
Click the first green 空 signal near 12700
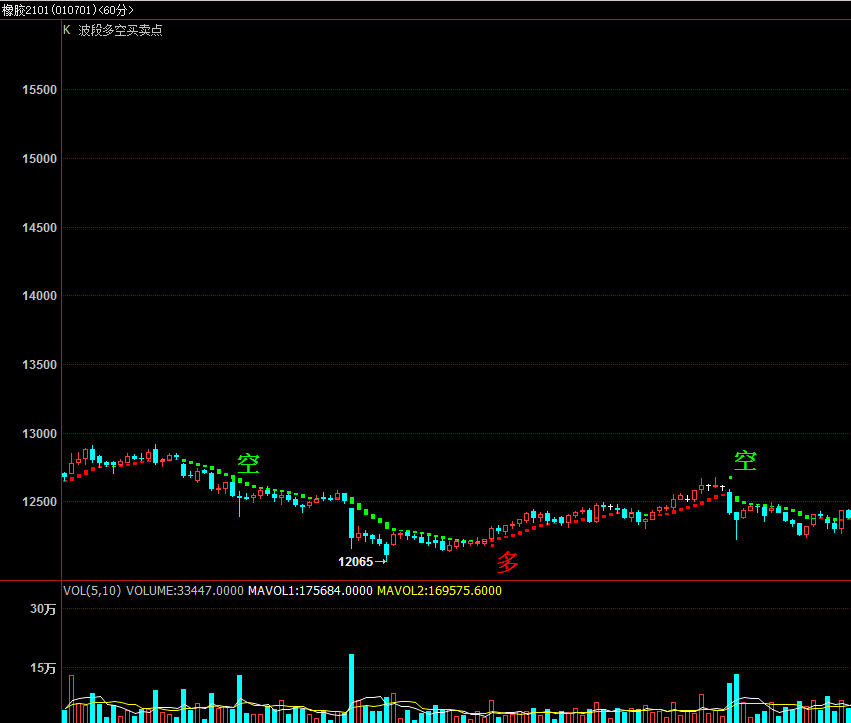249,464
